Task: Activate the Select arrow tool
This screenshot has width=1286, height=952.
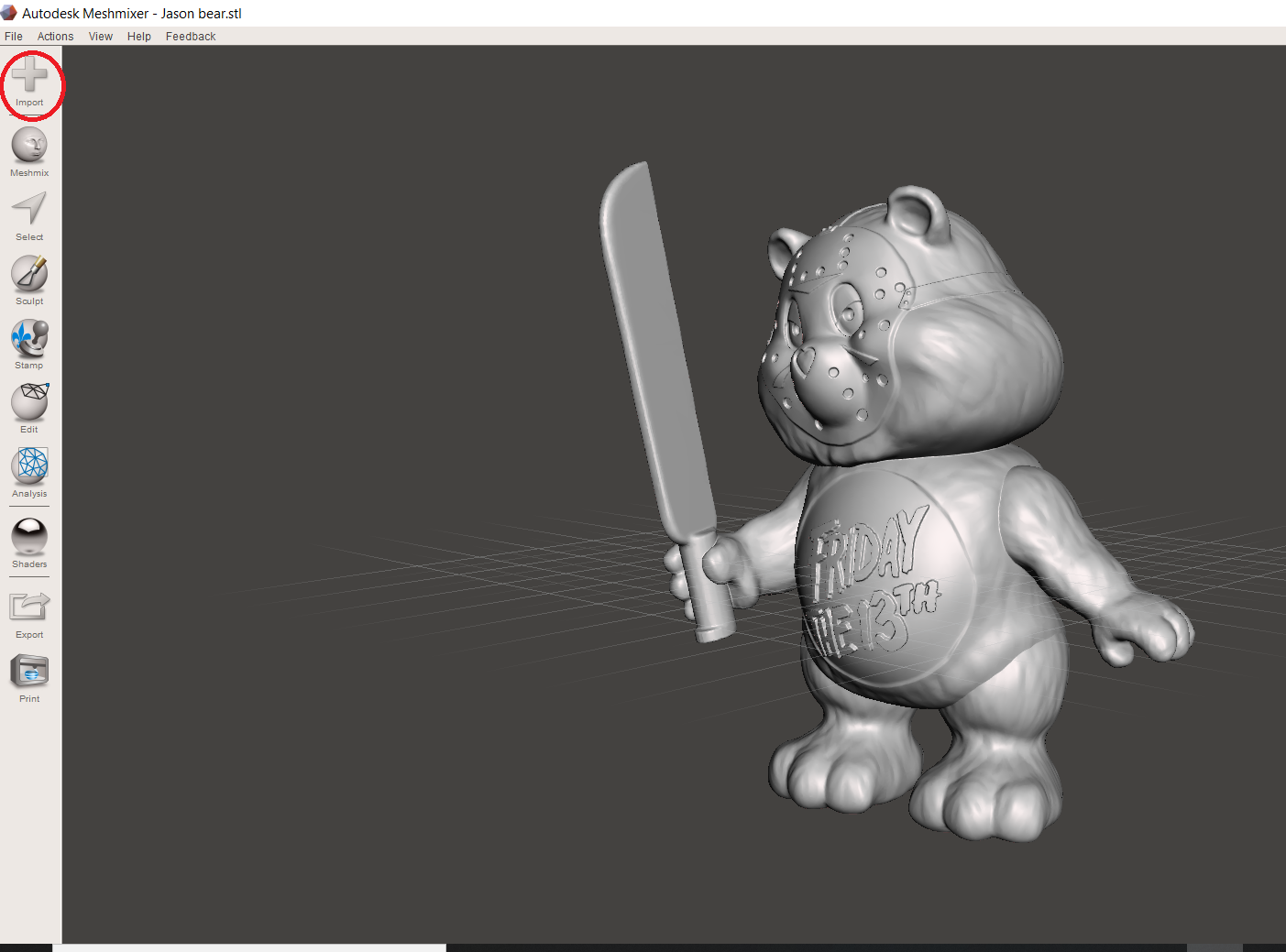Action: pos(29,210)
